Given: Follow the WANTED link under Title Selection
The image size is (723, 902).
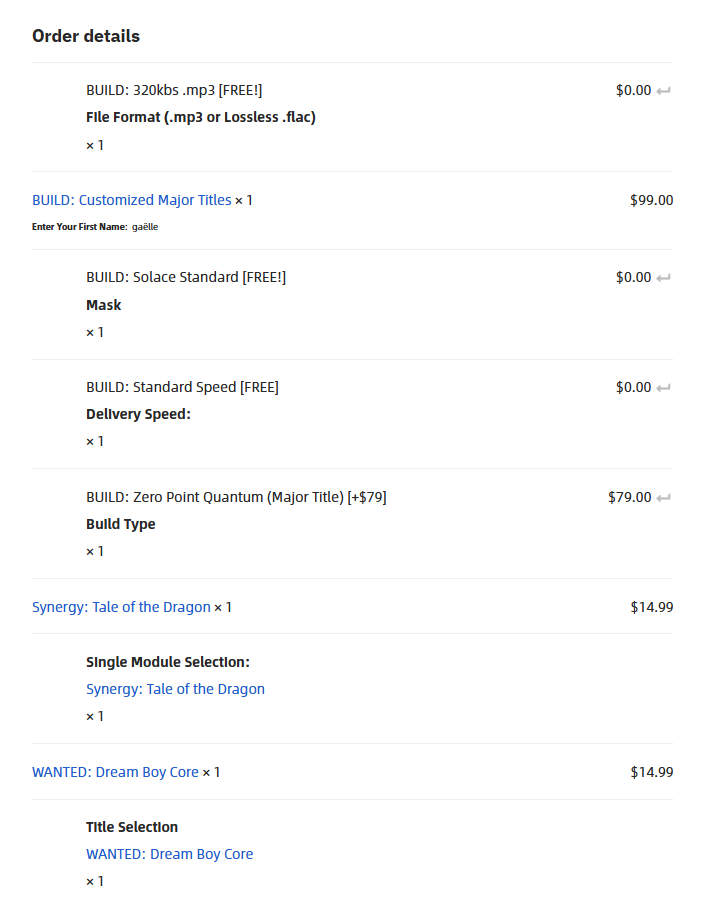Looking at the screenshot, I should click(x=169, y=854).
